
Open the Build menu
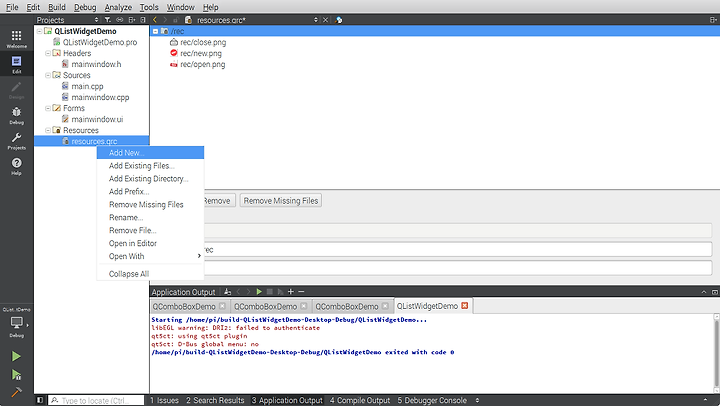pyautogui.click(x=57, y=7)
